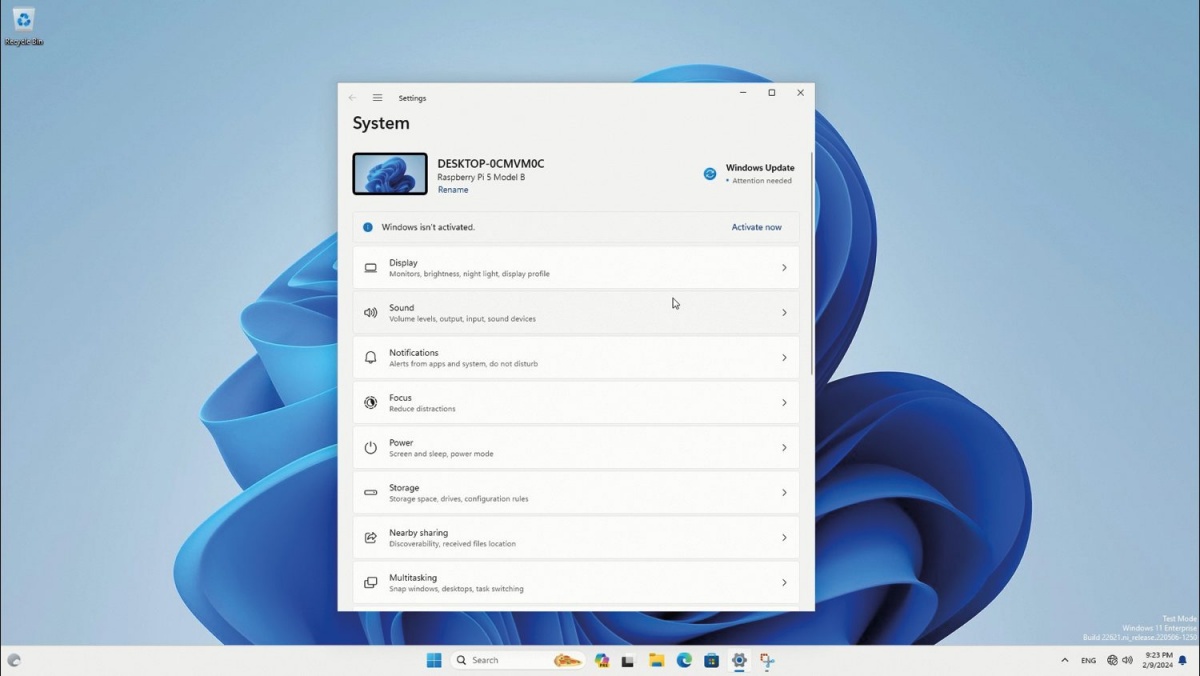Image resolution: width=1200 pixels, height=676 pixels.
Task: Click the network globe tray icon
Action: pos(1112,660)
